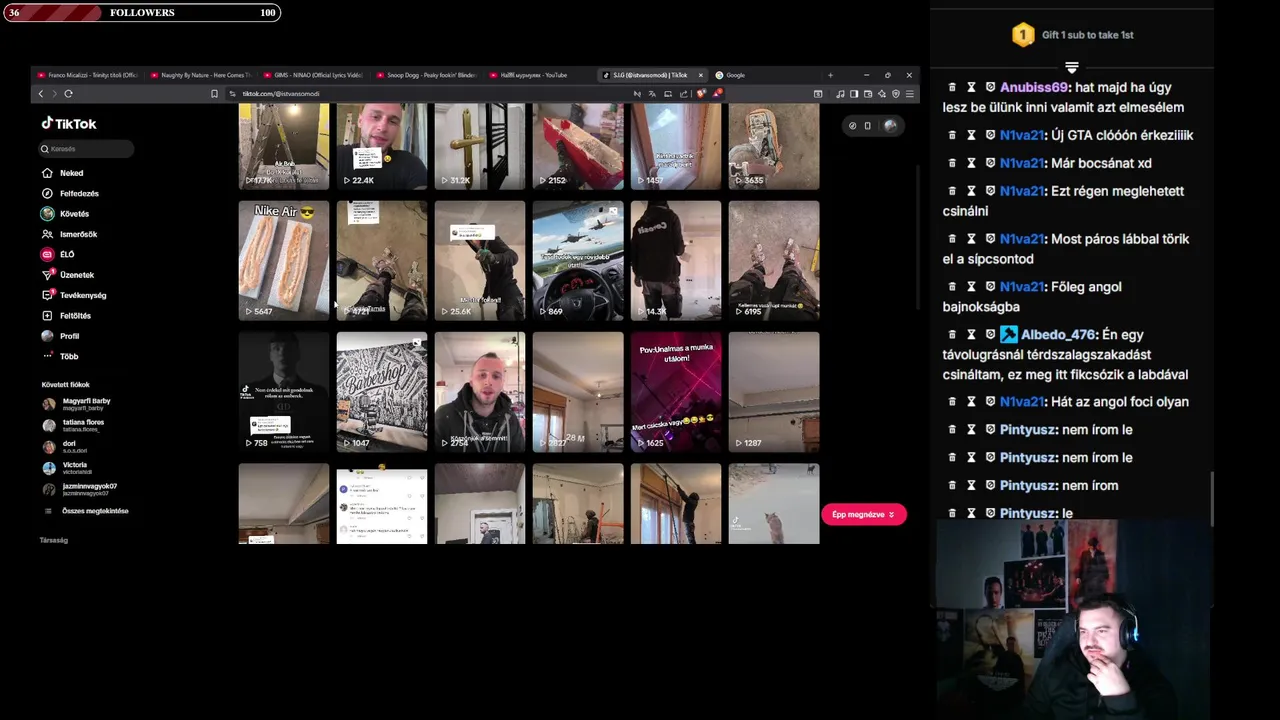
Task: Open the Nike Air video thumbnail
Action: pos(284,260)
